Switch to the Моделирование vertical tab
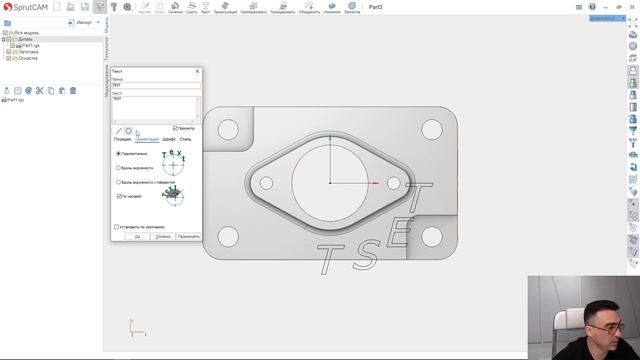The height and width of the screenshot is (360, 640). (x=107, y=81)
